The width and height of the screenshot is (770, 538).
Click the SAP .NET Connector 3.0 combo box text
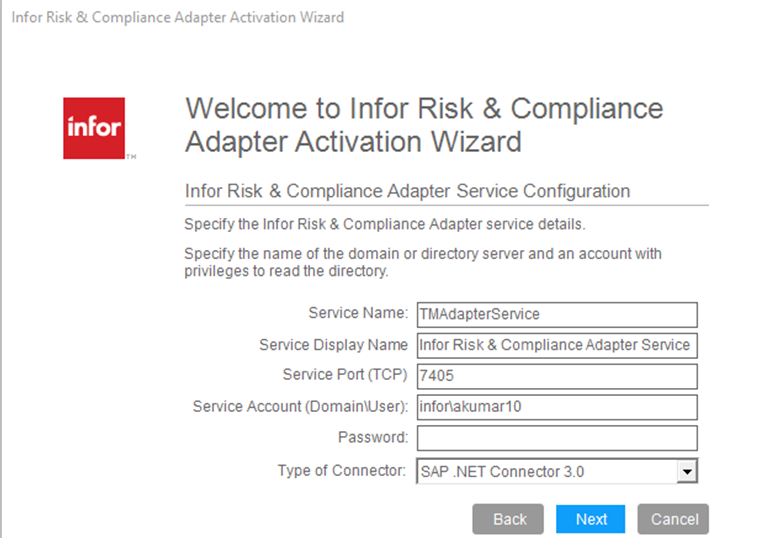[545, 471]
